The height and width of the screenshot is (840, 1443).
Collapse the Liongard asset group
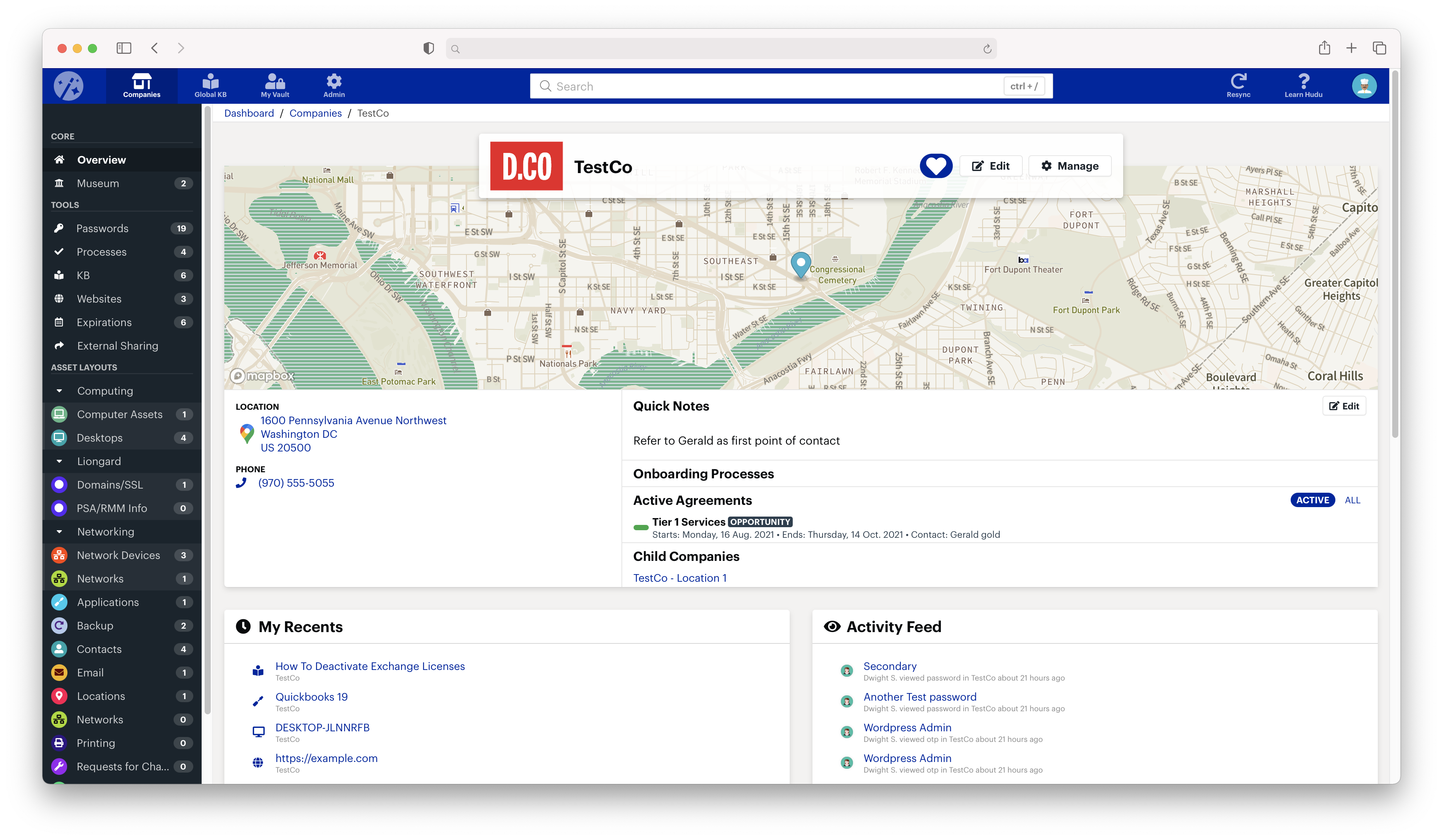coord(59,461)
